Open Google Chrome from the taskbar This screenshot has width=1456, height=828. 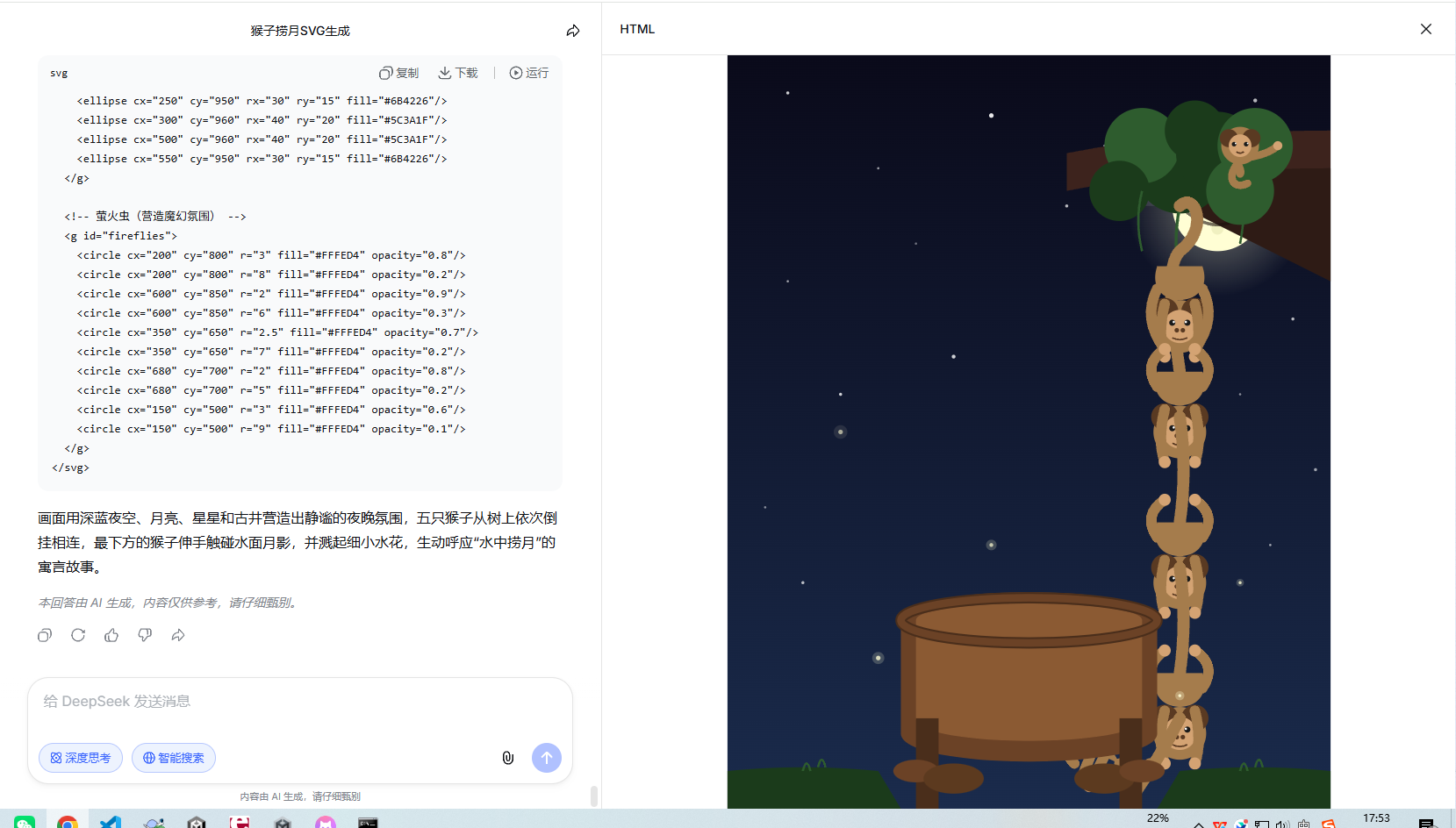pos(68,822)
